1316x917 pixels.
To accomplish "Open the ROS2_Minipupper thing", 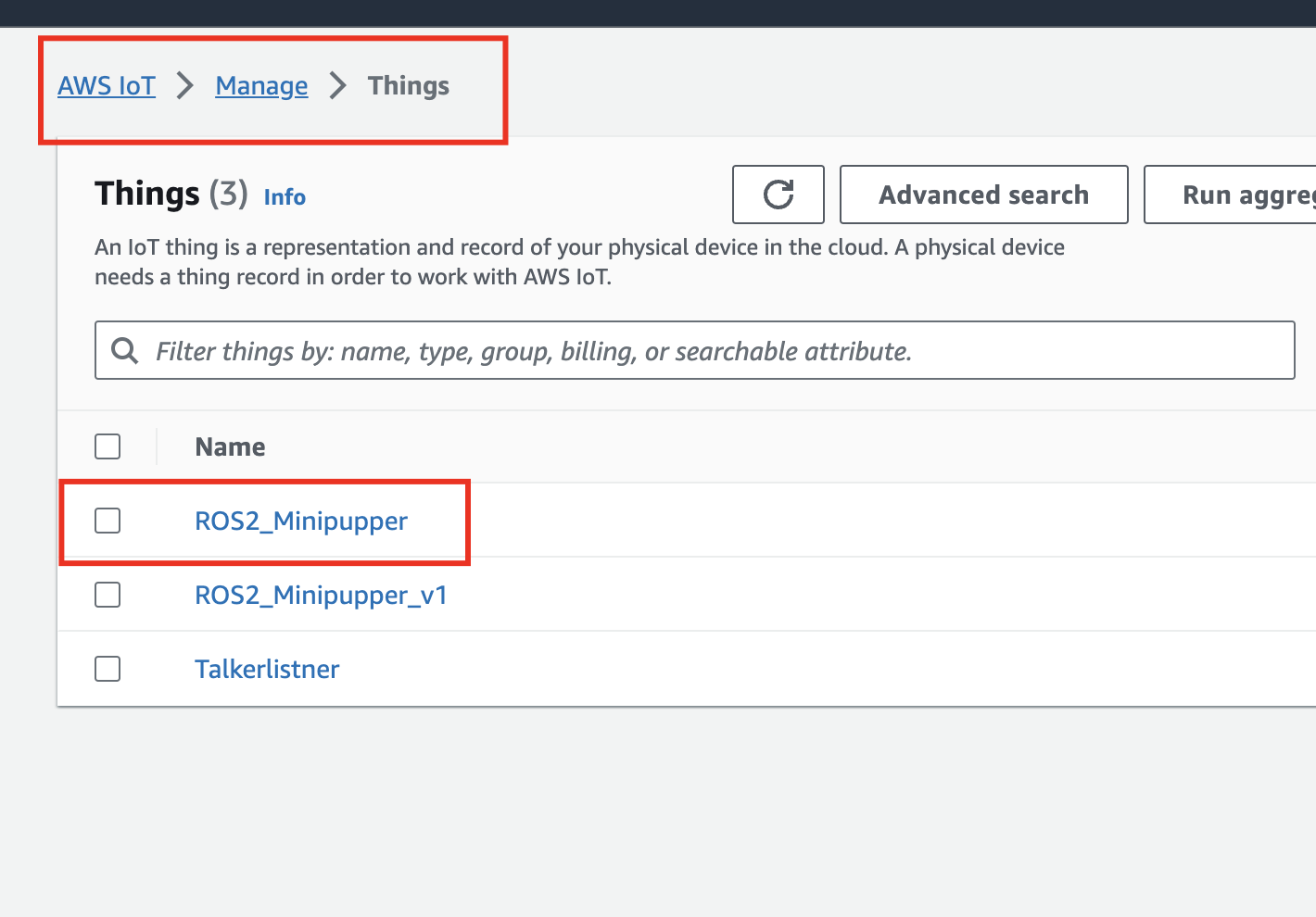I will click(x=301, y=521).
